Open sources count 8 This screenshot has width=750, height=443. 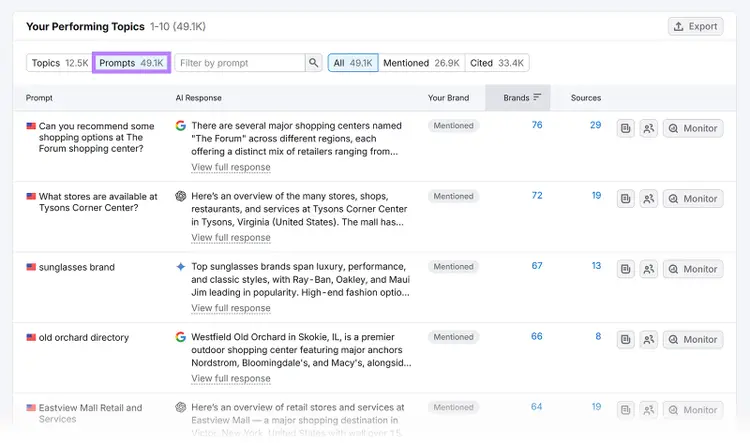pyautogui.click(x=598, y=336)
